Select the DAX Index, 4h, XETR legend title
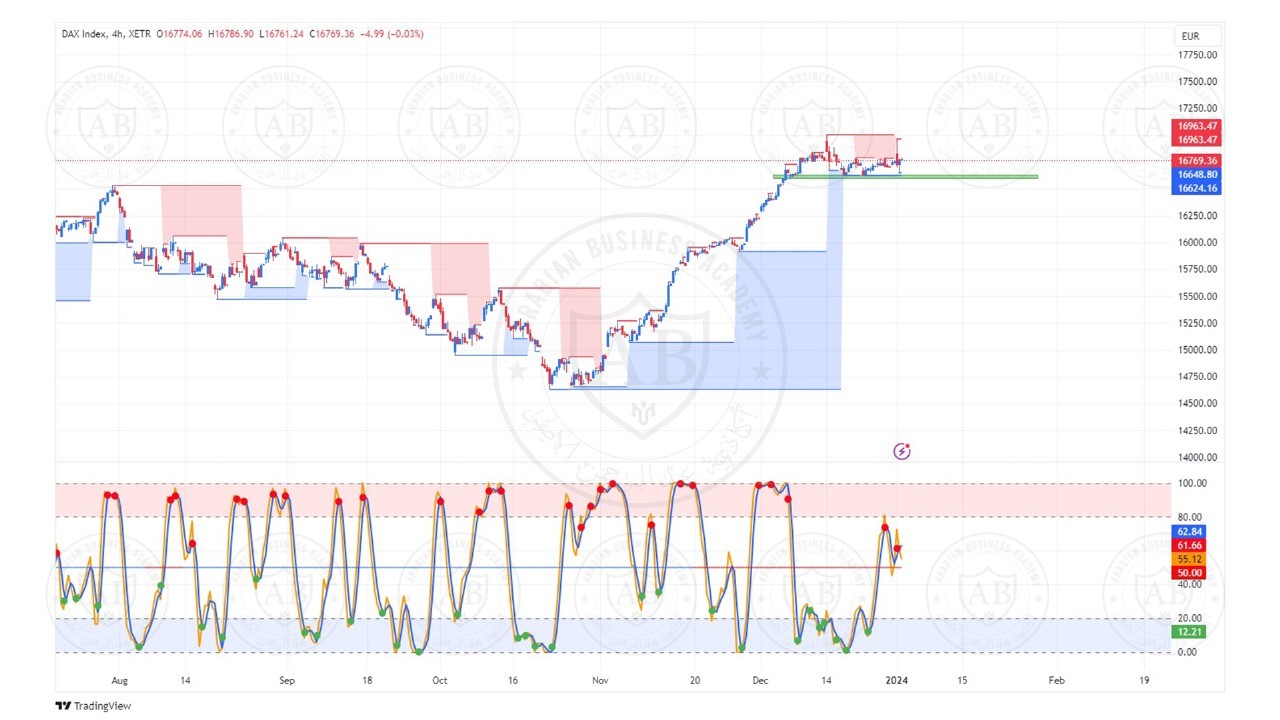 point(107,34)
